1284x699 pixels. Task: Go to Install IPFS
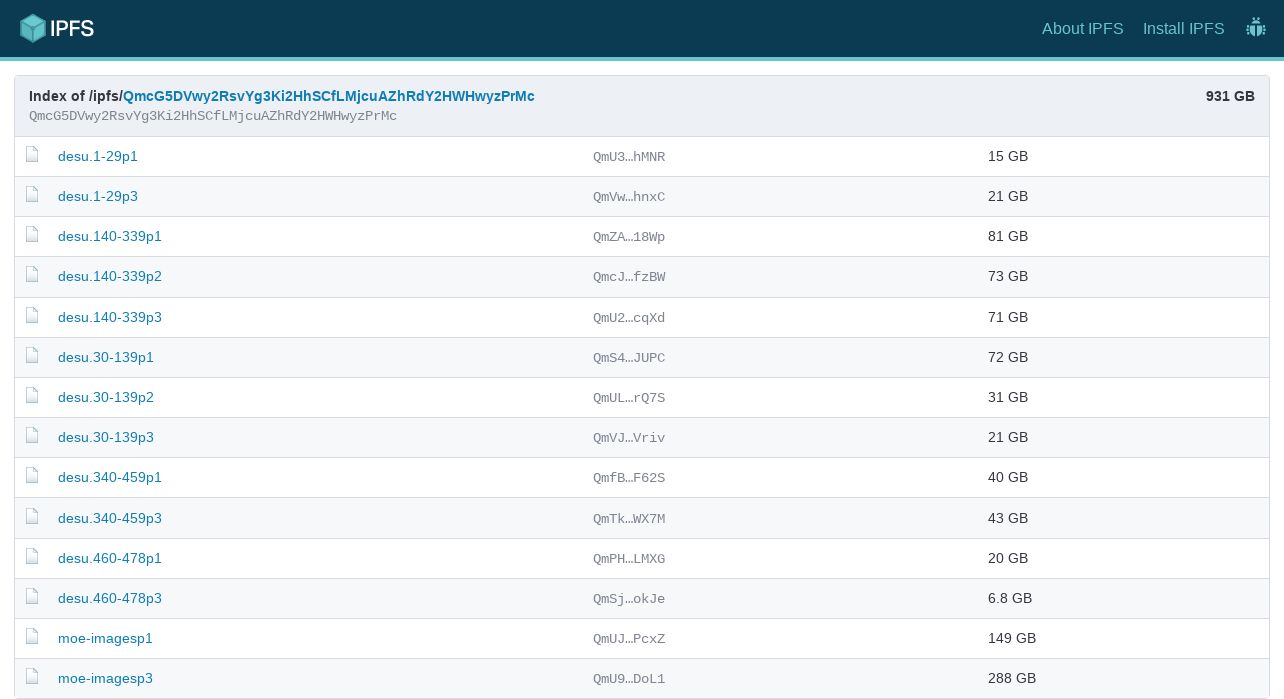[x=1183, y=28]
